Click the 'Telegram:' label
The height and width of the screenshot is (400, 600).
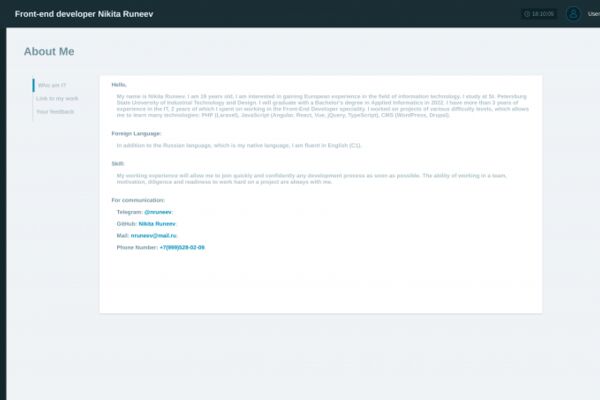(x=130, y=212)
